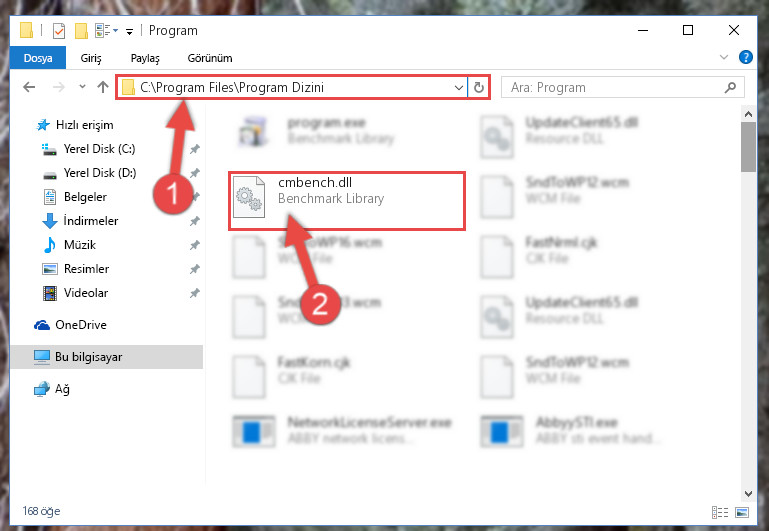Open Explorer help with the question mark
This screenshot has width=769, height=531.
click(745, 57)
